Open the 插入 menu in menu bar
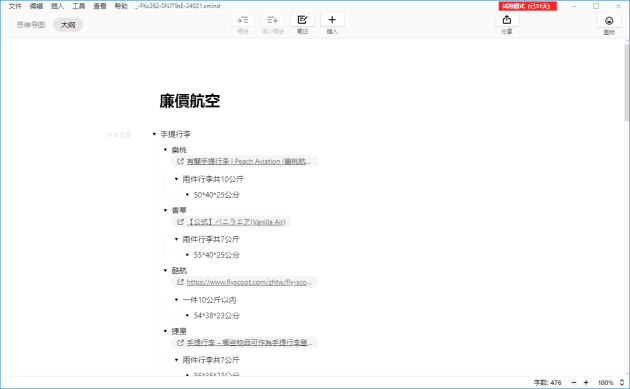The height and width of the screenshot is (389, 630). 57,6
